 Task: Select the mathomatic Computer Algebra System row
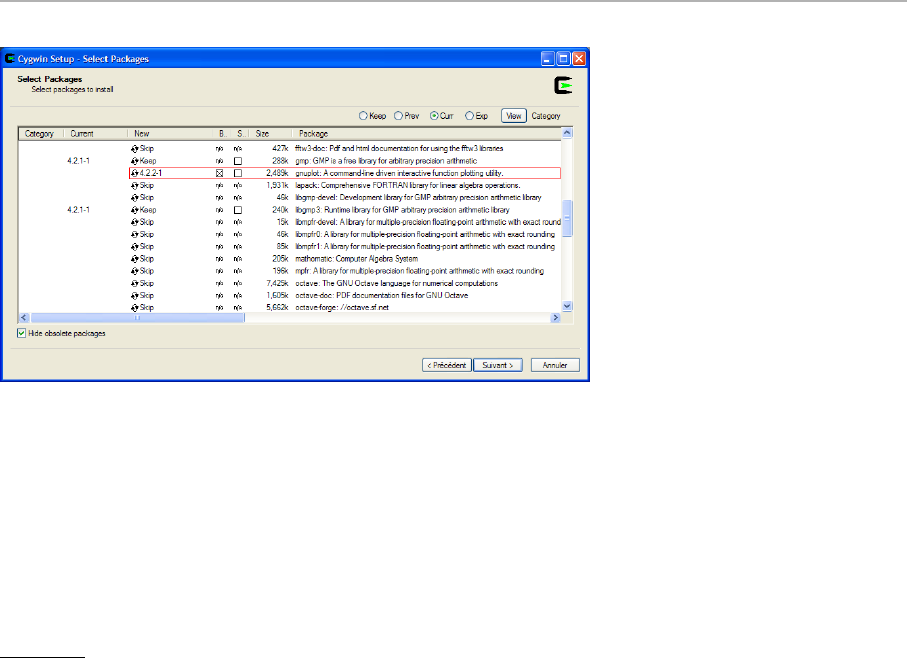click(x=356, y=259)
